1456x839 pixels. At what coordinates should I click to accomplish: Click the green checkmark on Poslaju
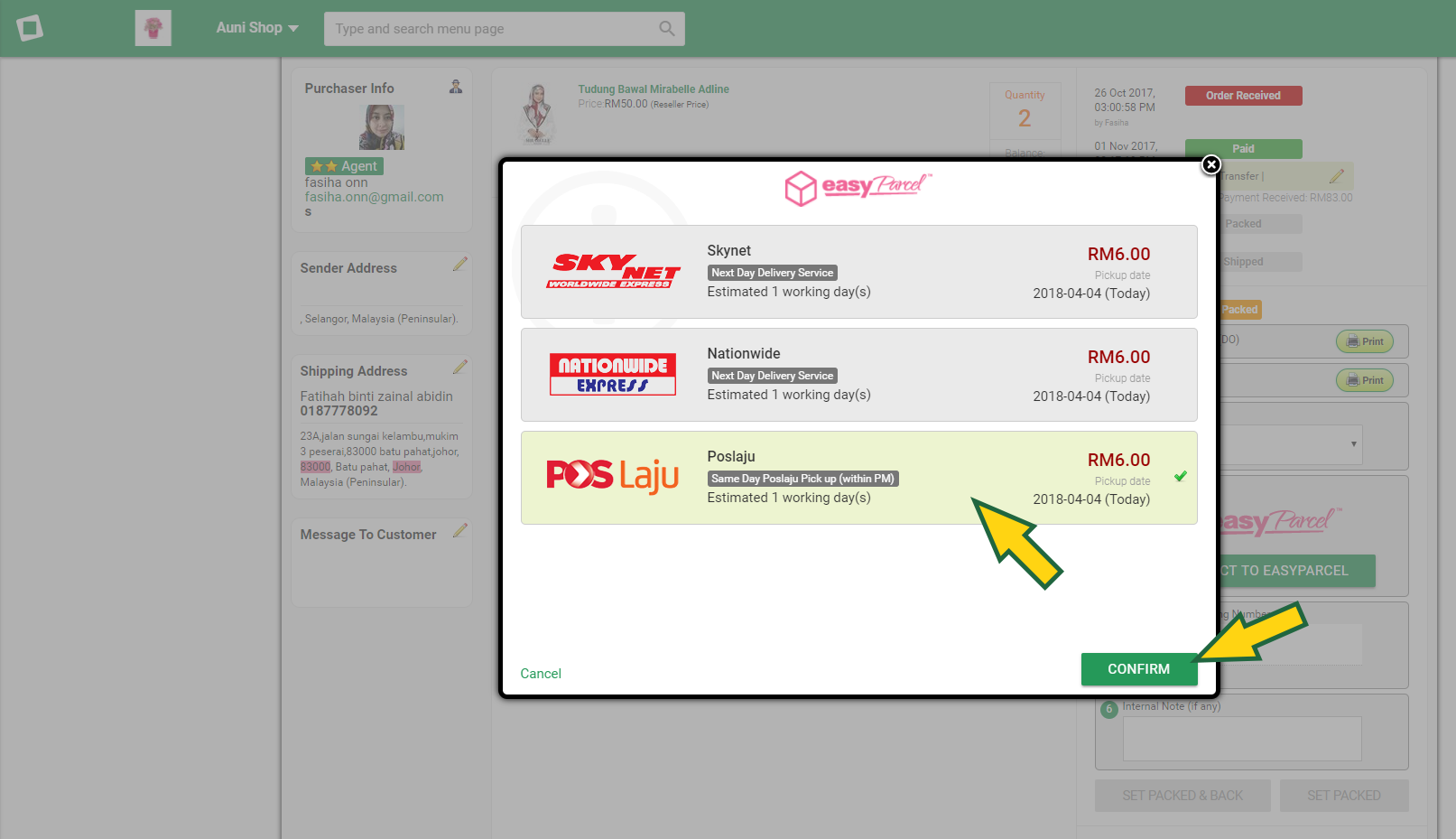click(x=1180, y=477)
